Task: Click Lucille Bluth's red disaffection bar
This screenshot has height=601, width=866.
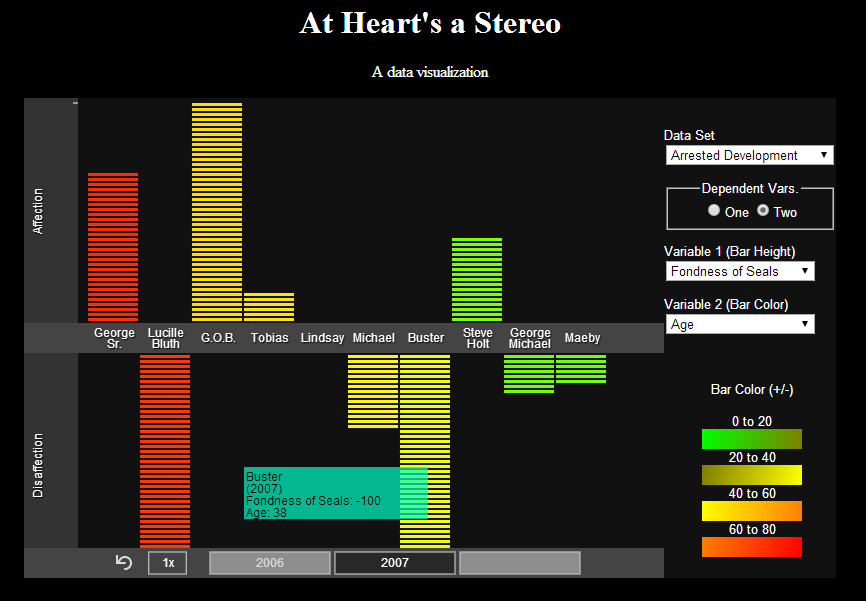Action: pos(165,451)
